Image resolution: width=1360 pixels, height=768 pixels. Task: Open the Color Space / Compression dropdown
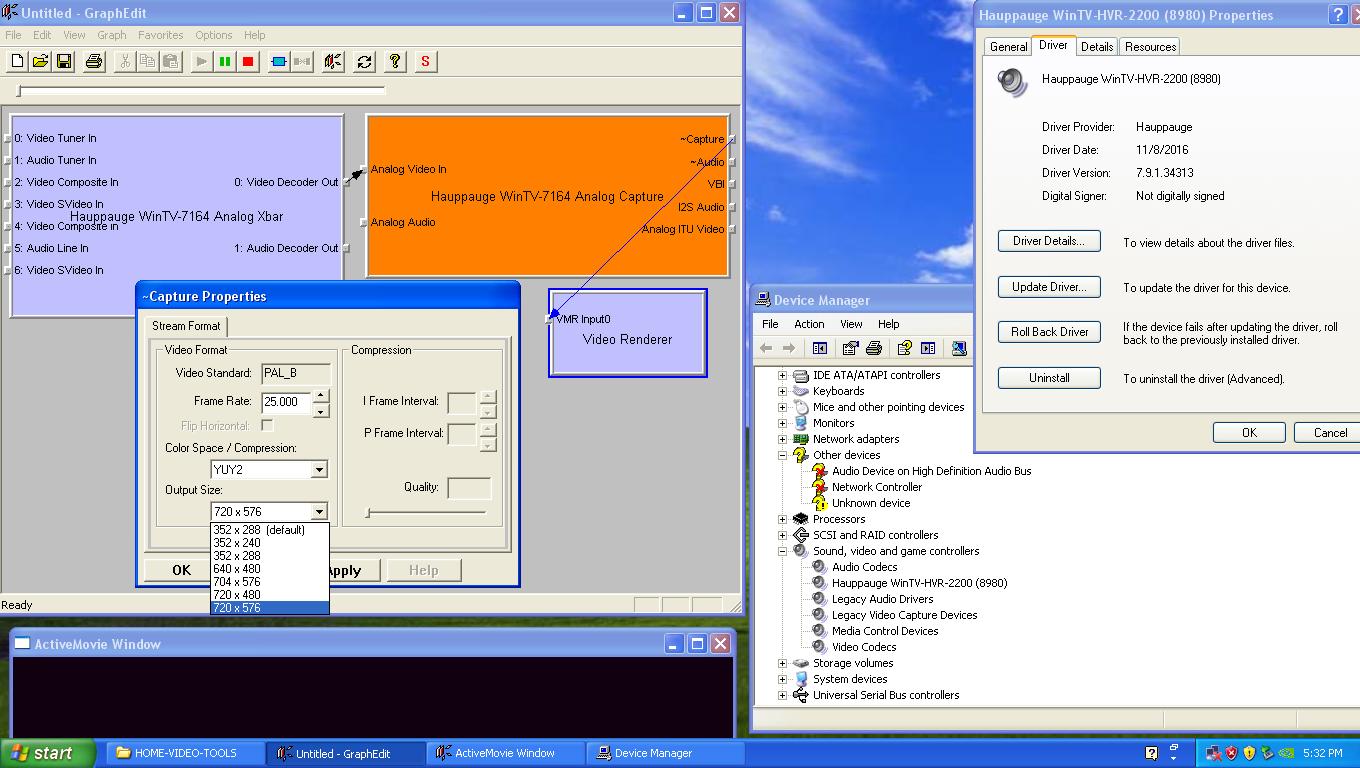point(319,470)
